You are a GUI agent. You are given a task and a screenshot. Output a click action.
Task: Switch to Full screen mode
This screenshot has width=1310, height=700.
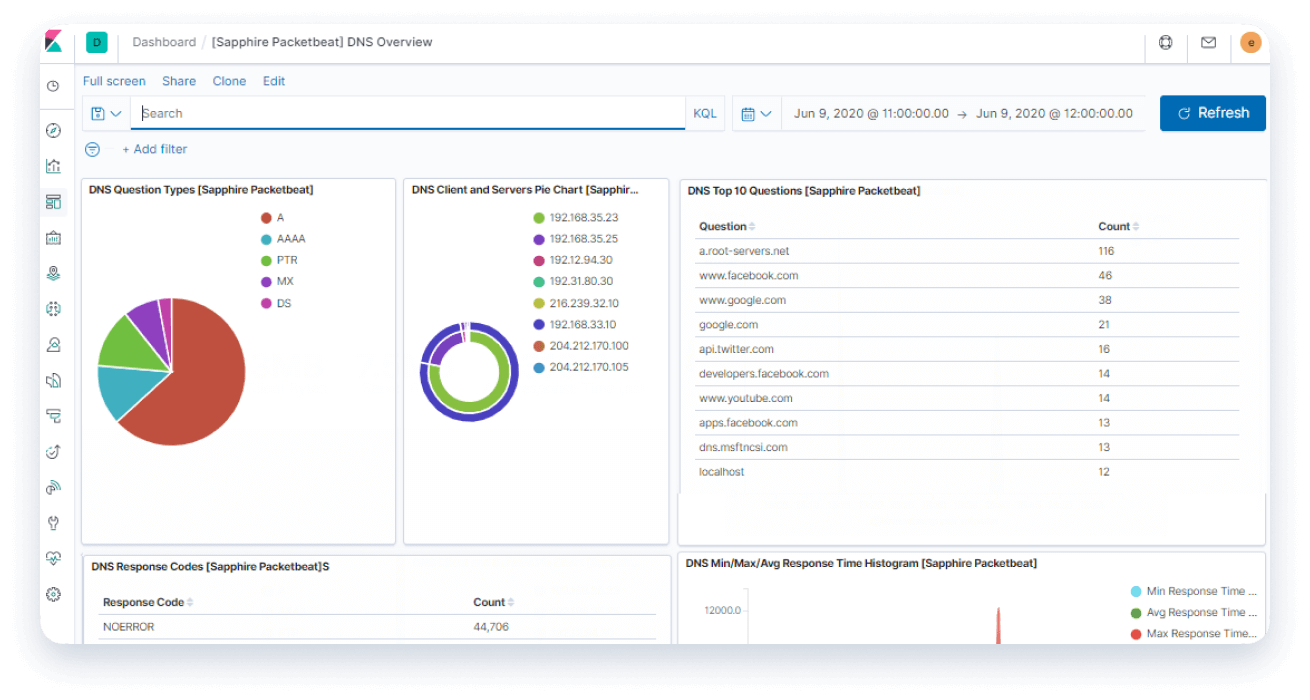click(113, 81)
